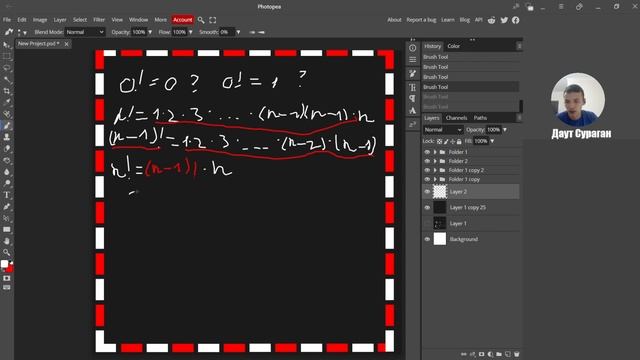Screen dimensions: 640x360
Task: Open the Paragraph side panel icon
Action: tap(413, 99)
